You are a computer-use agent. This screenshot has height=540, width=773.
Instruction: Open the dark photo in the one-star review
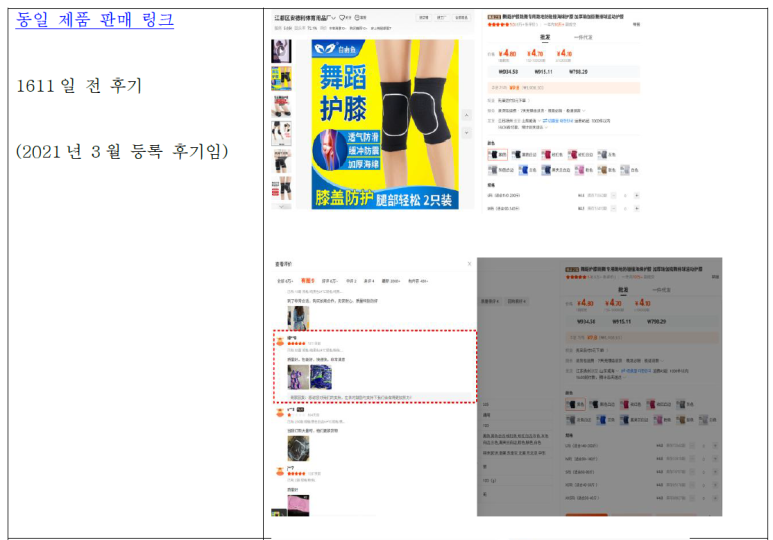(298, 449)
